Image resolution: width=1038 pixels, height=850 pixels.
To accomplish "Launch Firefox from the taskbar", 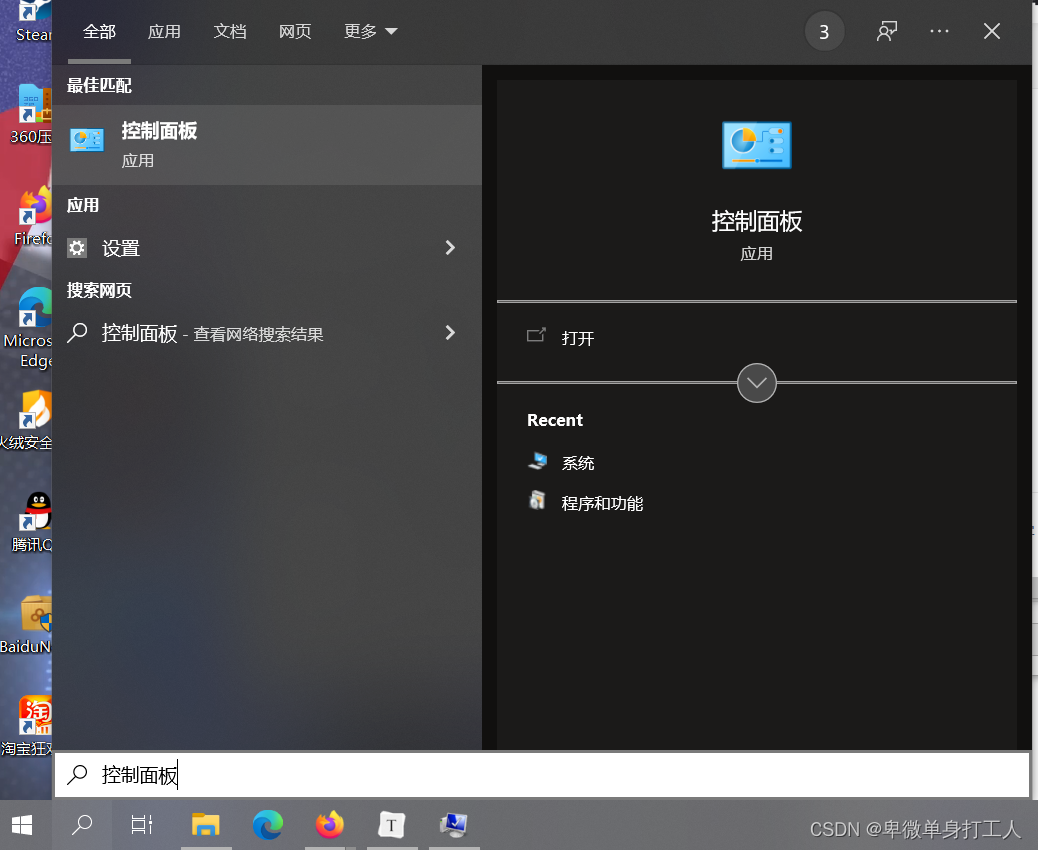I will point(330,825).
